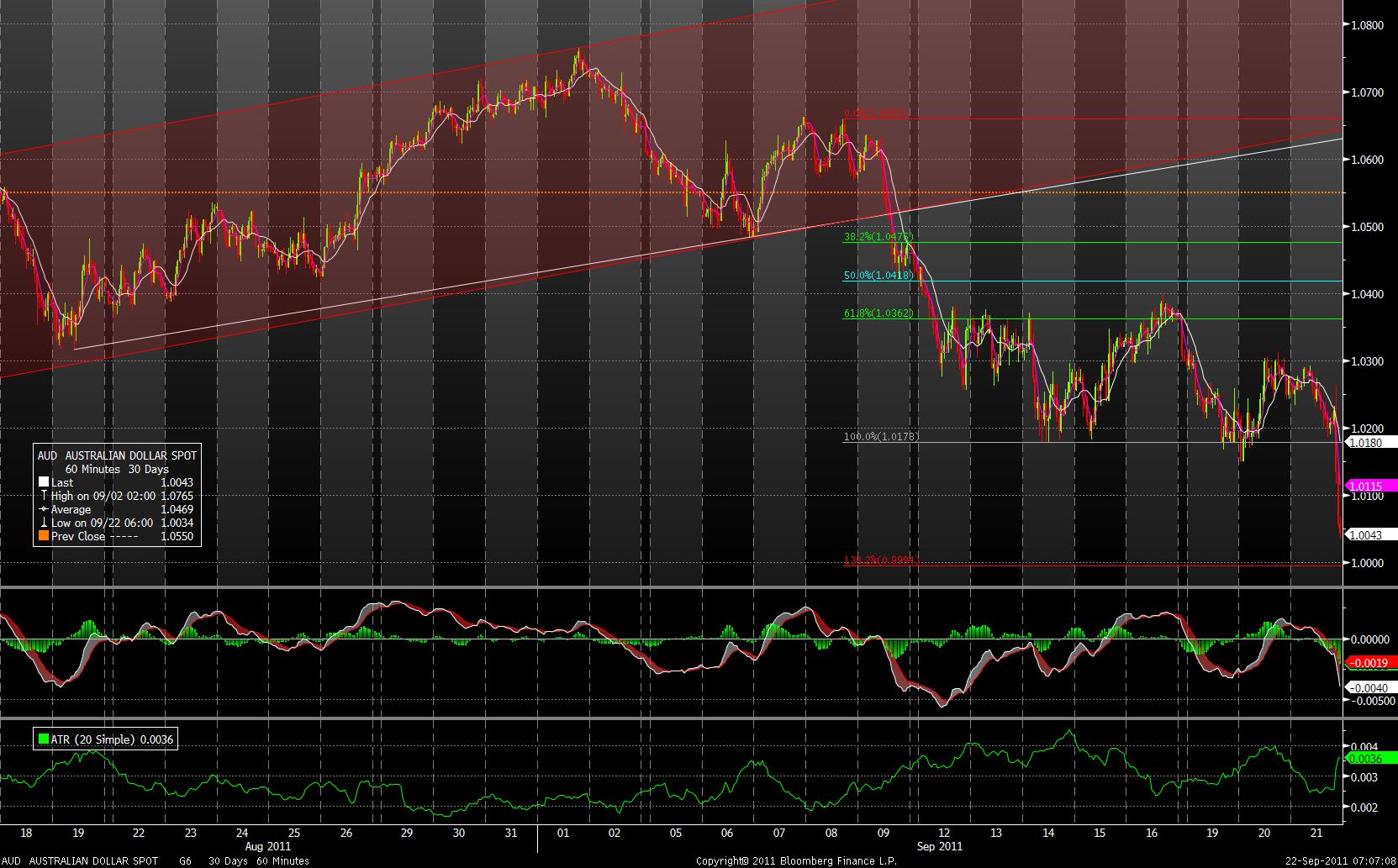Select the 38.2%(1.0475) Fibonacci label
This screenshot has height=868, width=1398.
878,237
